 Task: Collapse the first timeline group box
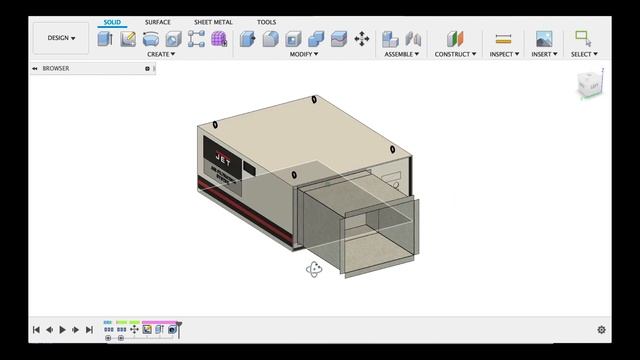(x=108, y=338)
